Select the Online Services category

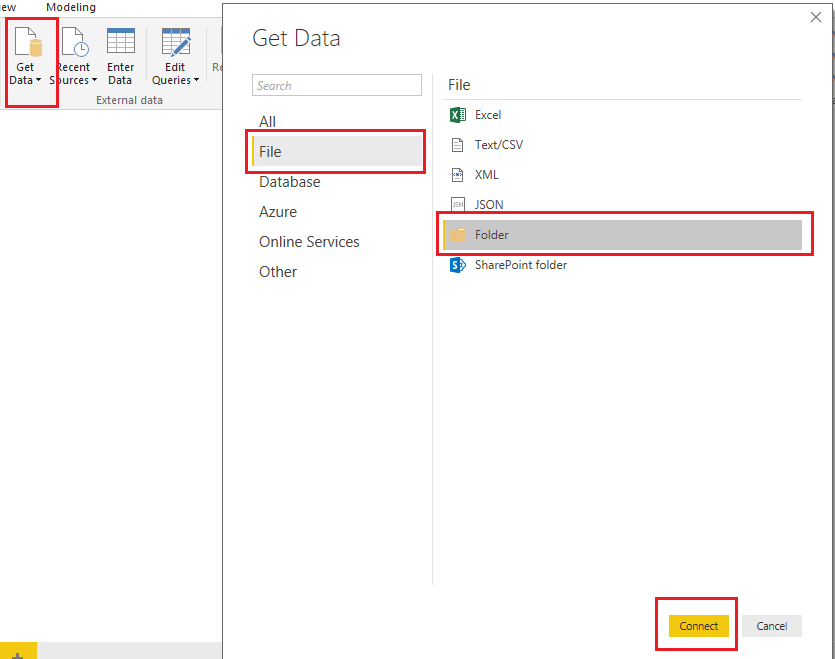309,242
